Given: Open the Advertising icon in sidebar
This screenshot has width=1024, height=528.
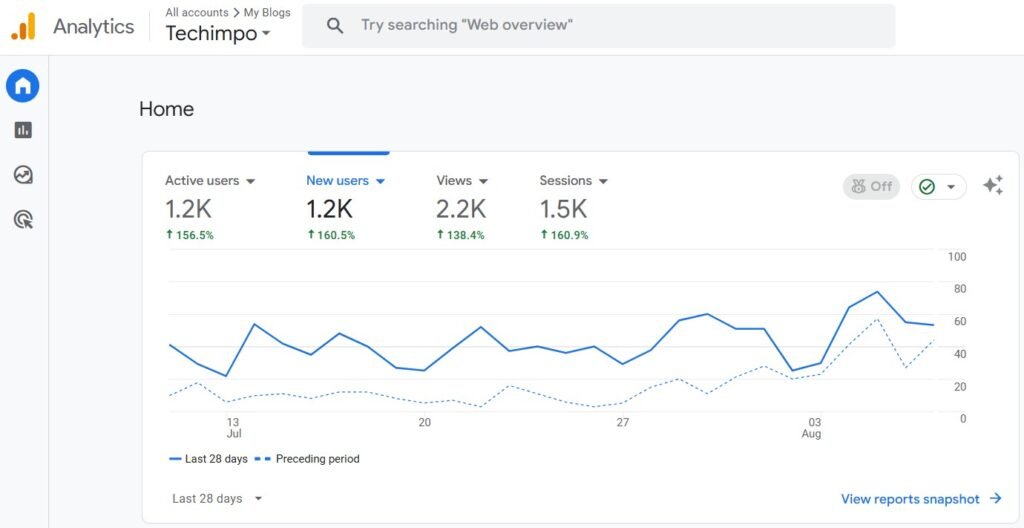Looking at the screenshot, I should pos(23,219).
